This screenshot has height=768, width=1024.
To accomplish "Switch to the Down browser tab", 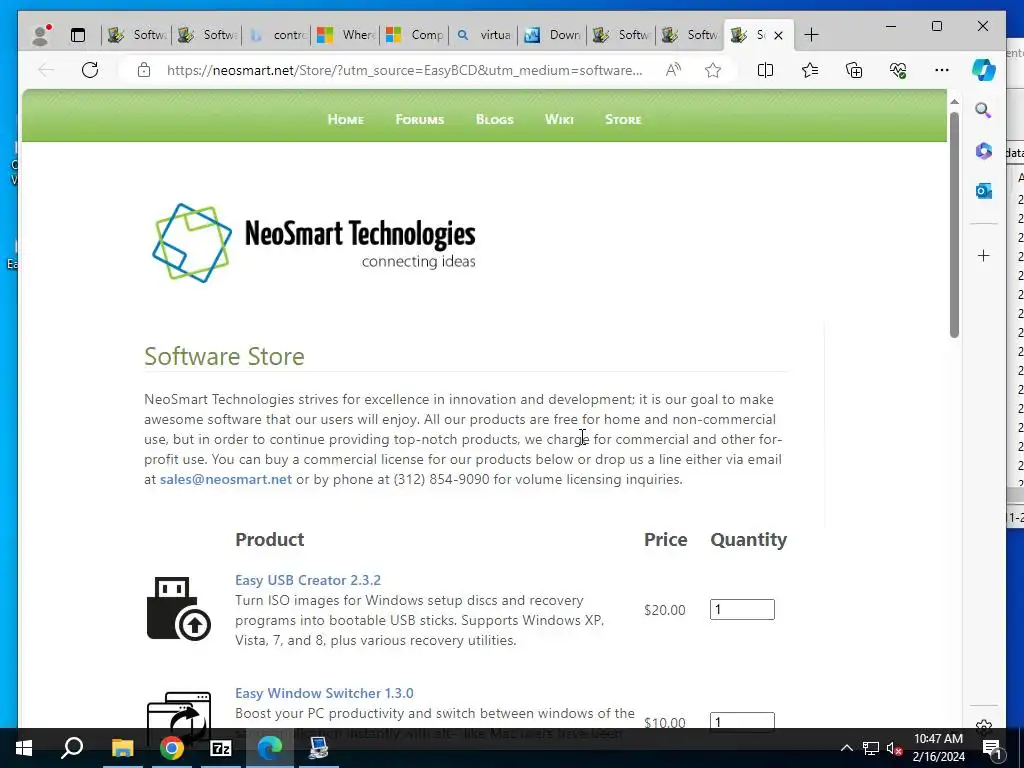I will point(553,35).
